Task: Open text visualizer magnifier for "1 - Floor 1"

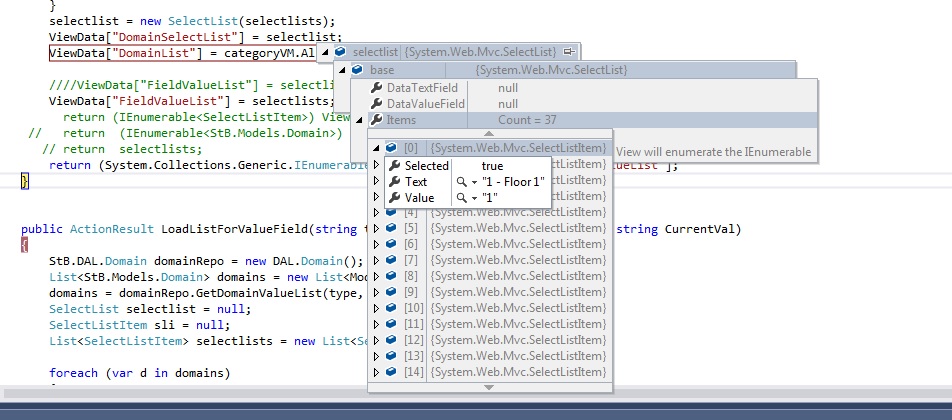Action: [461, 181]
